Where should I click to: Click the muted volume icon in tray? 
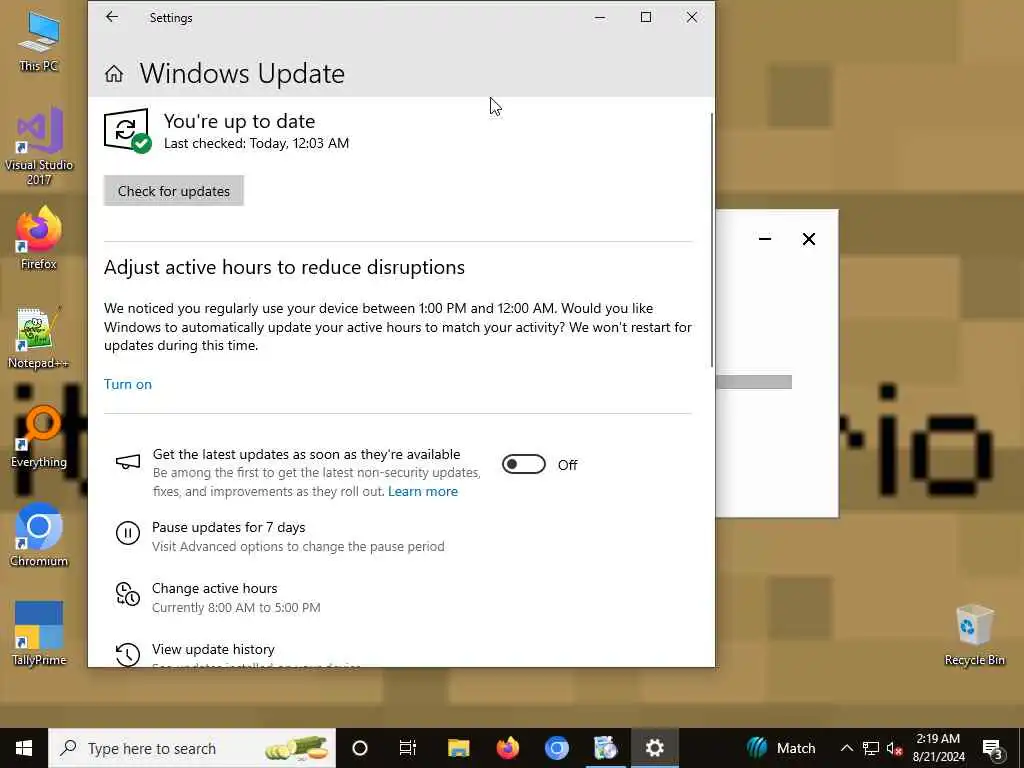click(895, 748)
